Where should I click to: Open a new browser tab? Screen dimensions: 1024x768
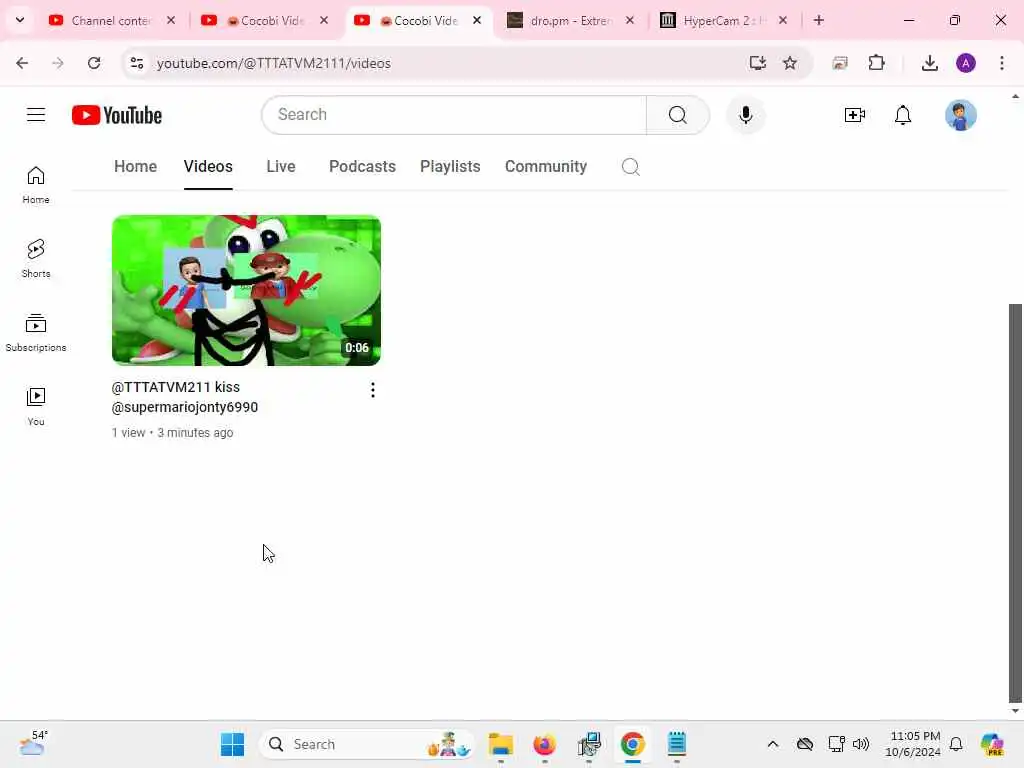(x=818, y=20)
